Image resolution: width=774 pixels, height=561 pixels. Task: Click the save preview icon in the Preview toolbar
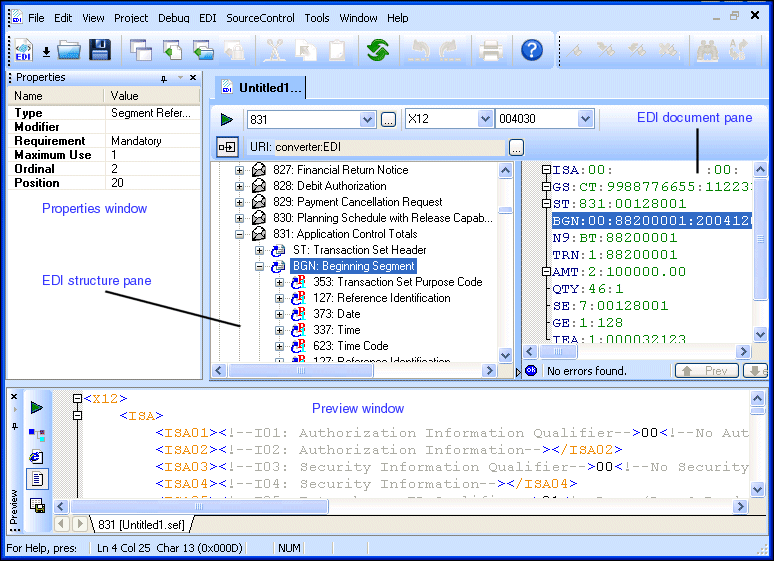37,506
